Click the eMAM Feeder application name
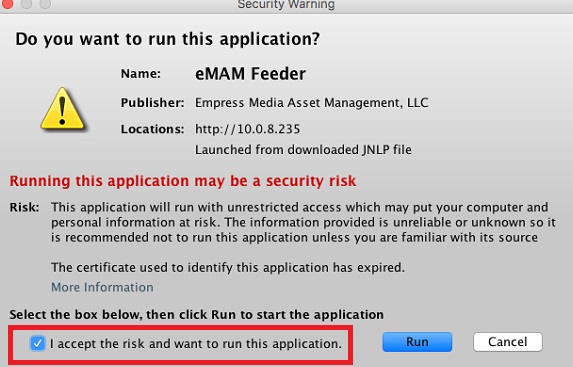This screenshot has width=573, height=367. [x=250, y=73]
